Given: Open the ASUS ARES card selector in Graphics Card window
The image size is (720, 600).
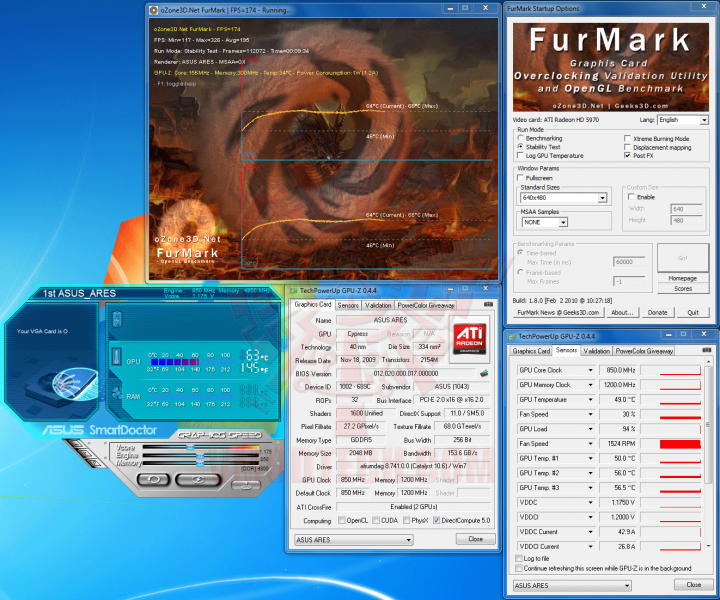Looking at the screenshot, I should tap(354, 540).
